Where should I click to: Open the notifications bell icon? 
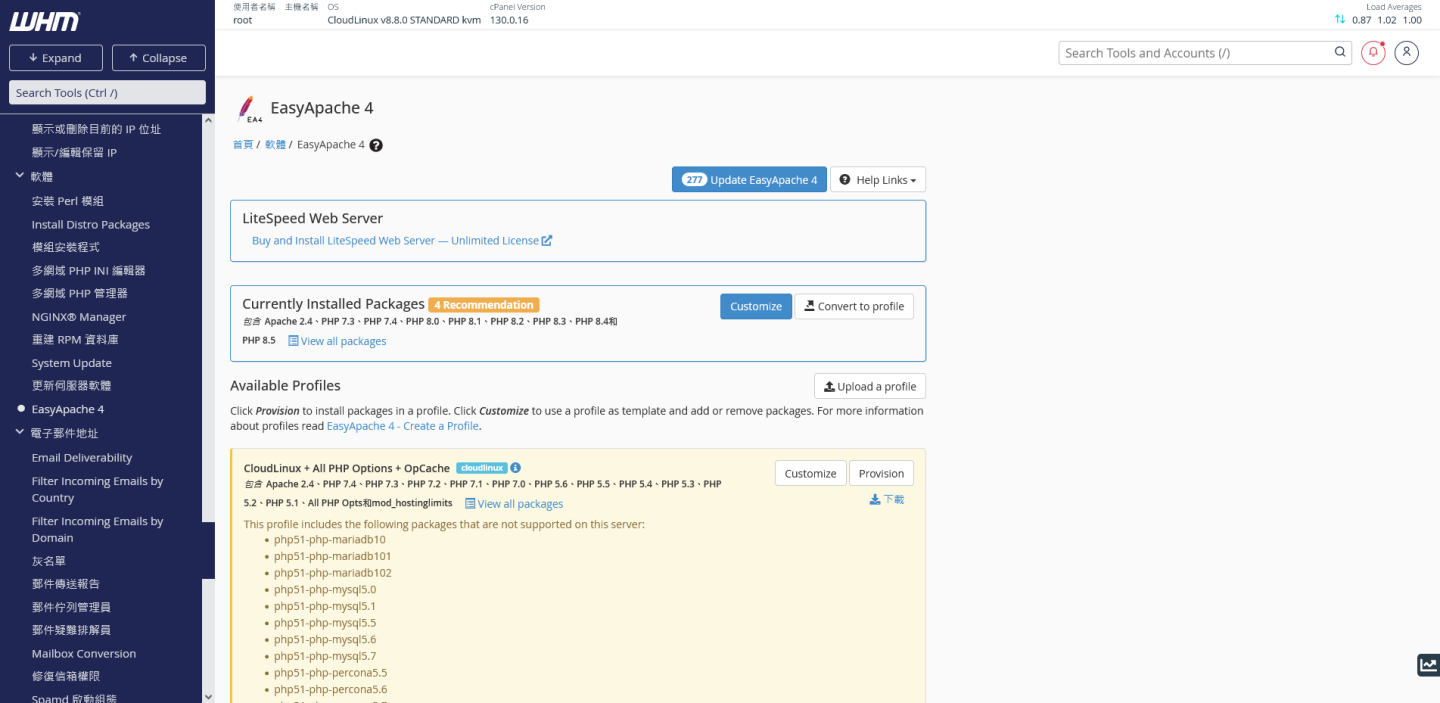[1373, 53]
